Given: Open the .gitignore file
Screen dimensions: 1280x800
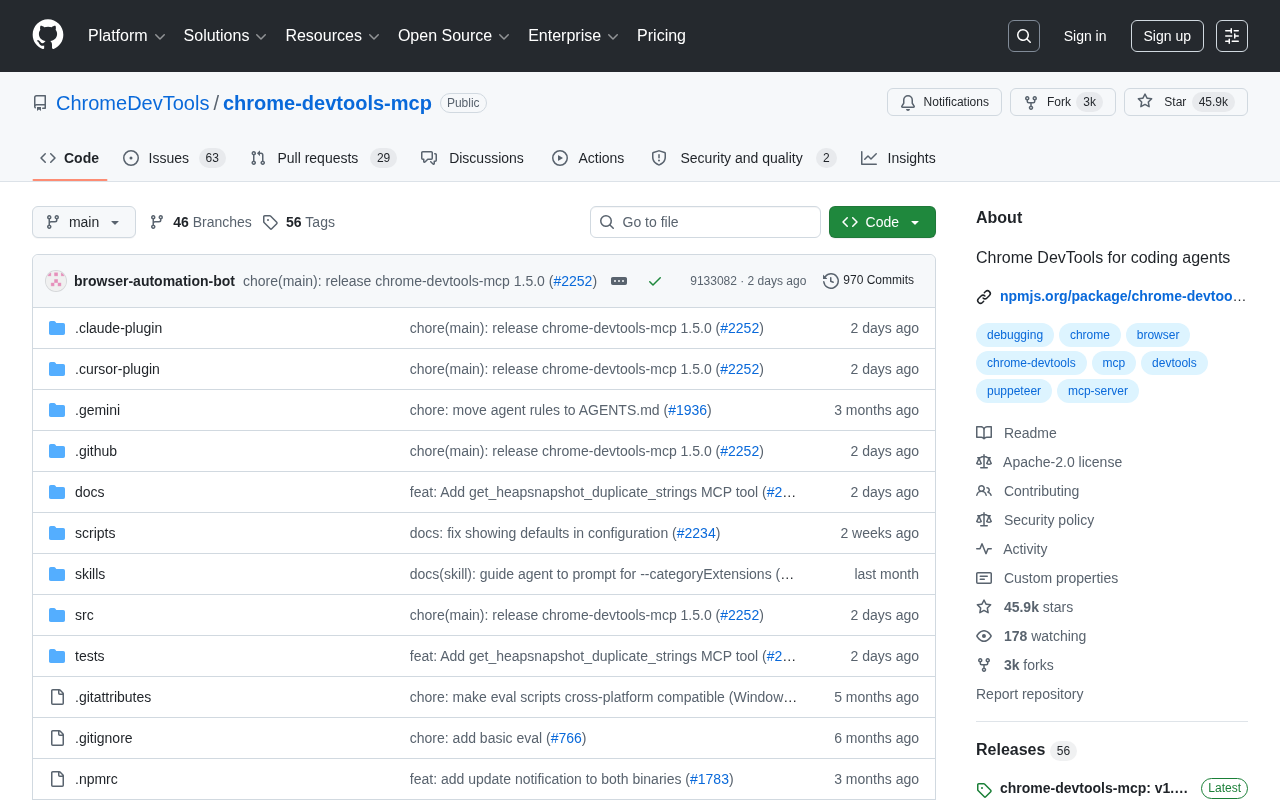Looking at the screenshot, I should [x=104, y=738].
